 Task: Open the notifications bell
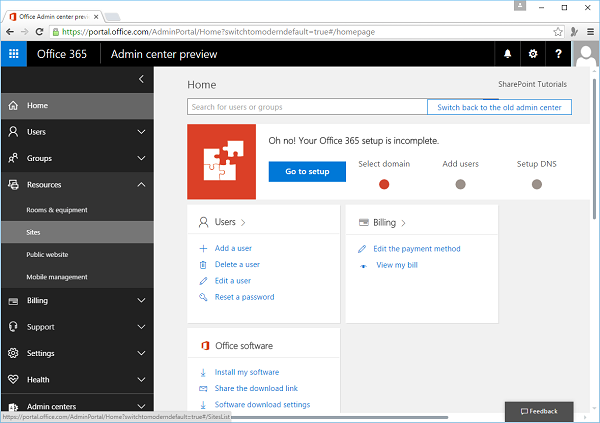507,54
